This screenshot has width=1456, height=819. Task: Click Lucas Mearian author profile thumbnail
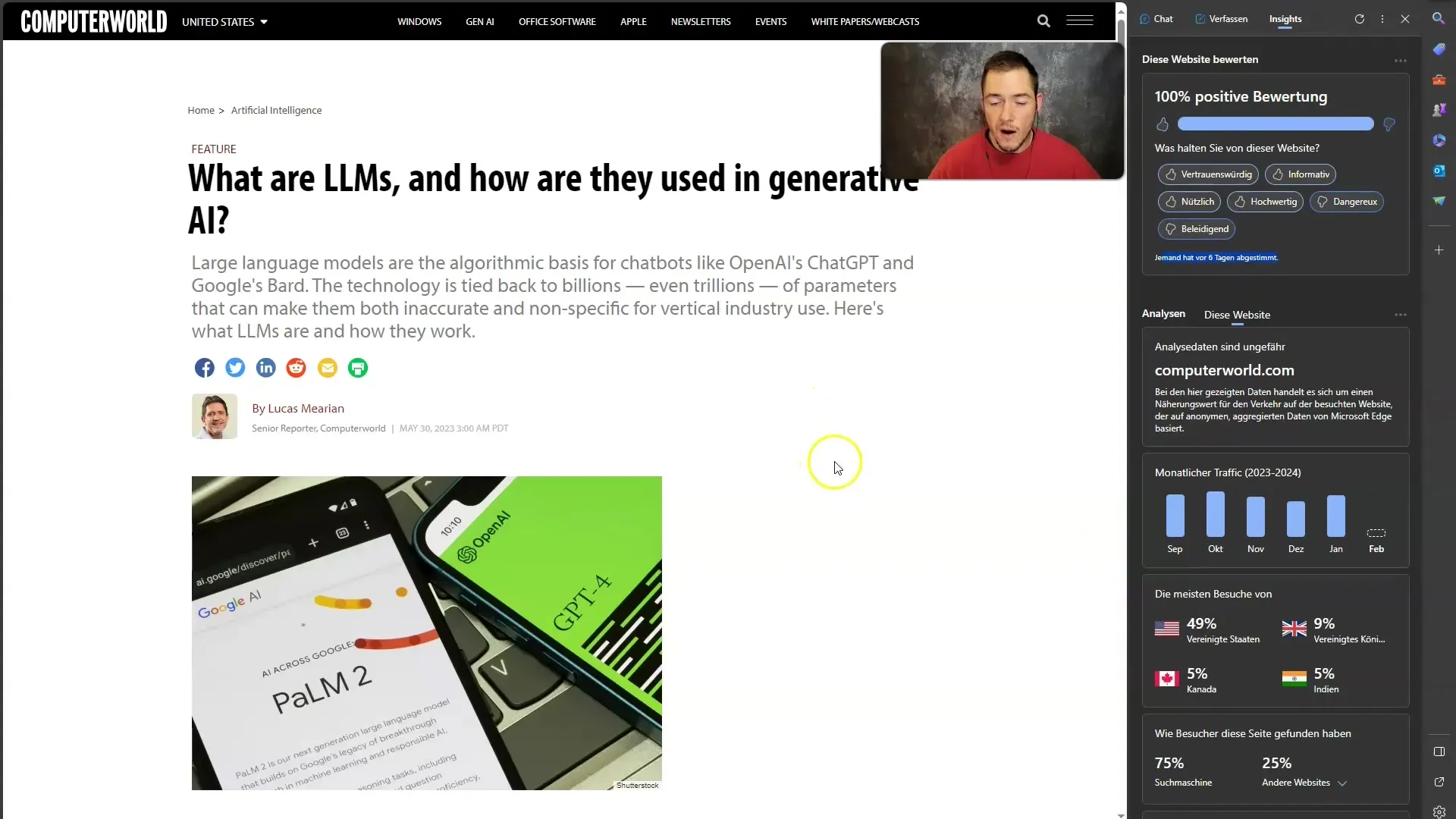[x=214, y=417]
